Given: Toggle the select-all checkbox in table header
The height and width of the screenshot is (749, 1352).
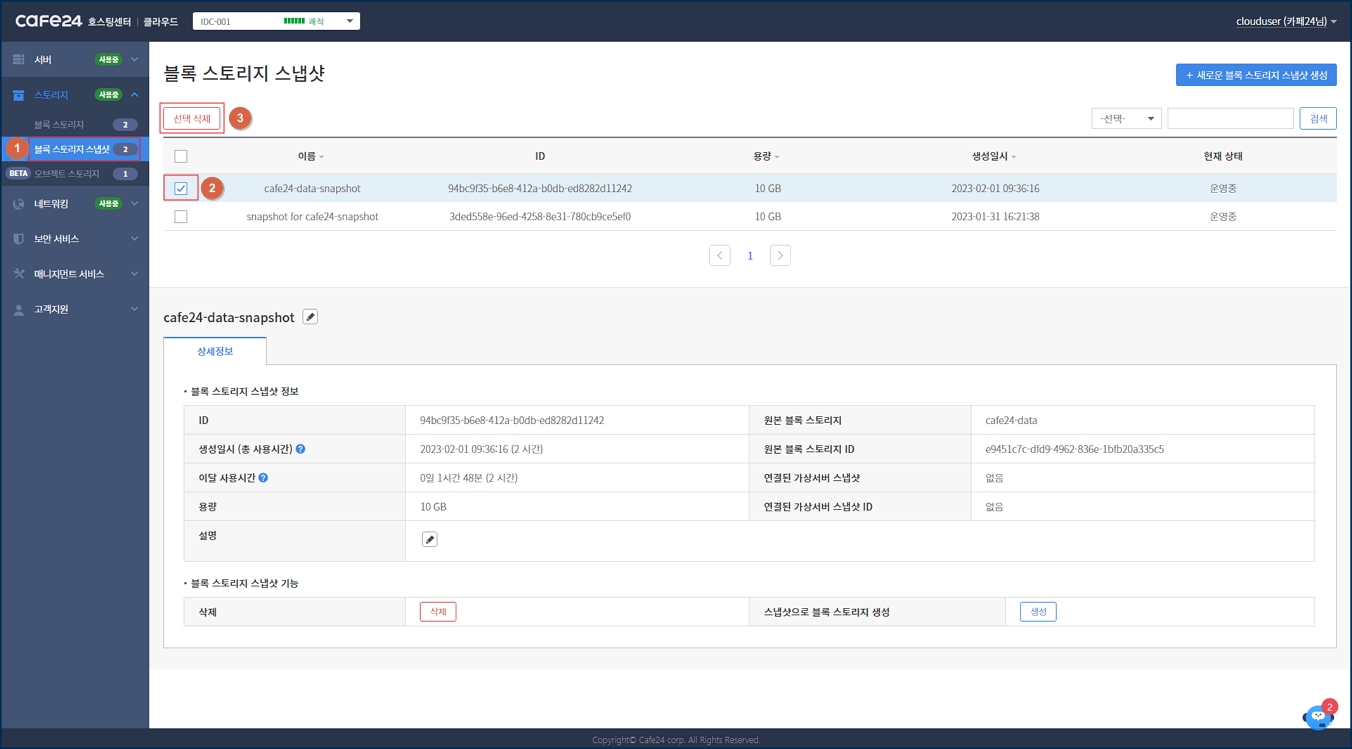Looking at the screenshot, I should [181, 156].
